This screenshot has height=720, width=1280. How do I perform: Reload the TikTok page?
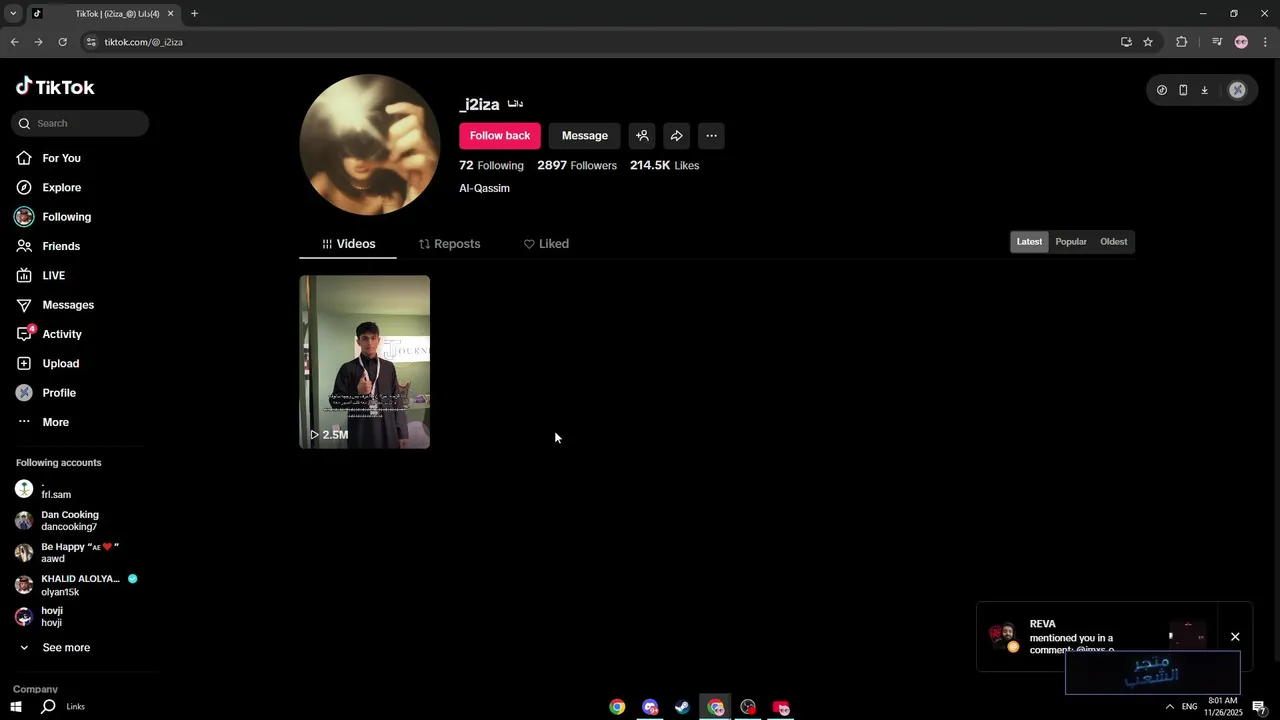click(x=62, y=42)
